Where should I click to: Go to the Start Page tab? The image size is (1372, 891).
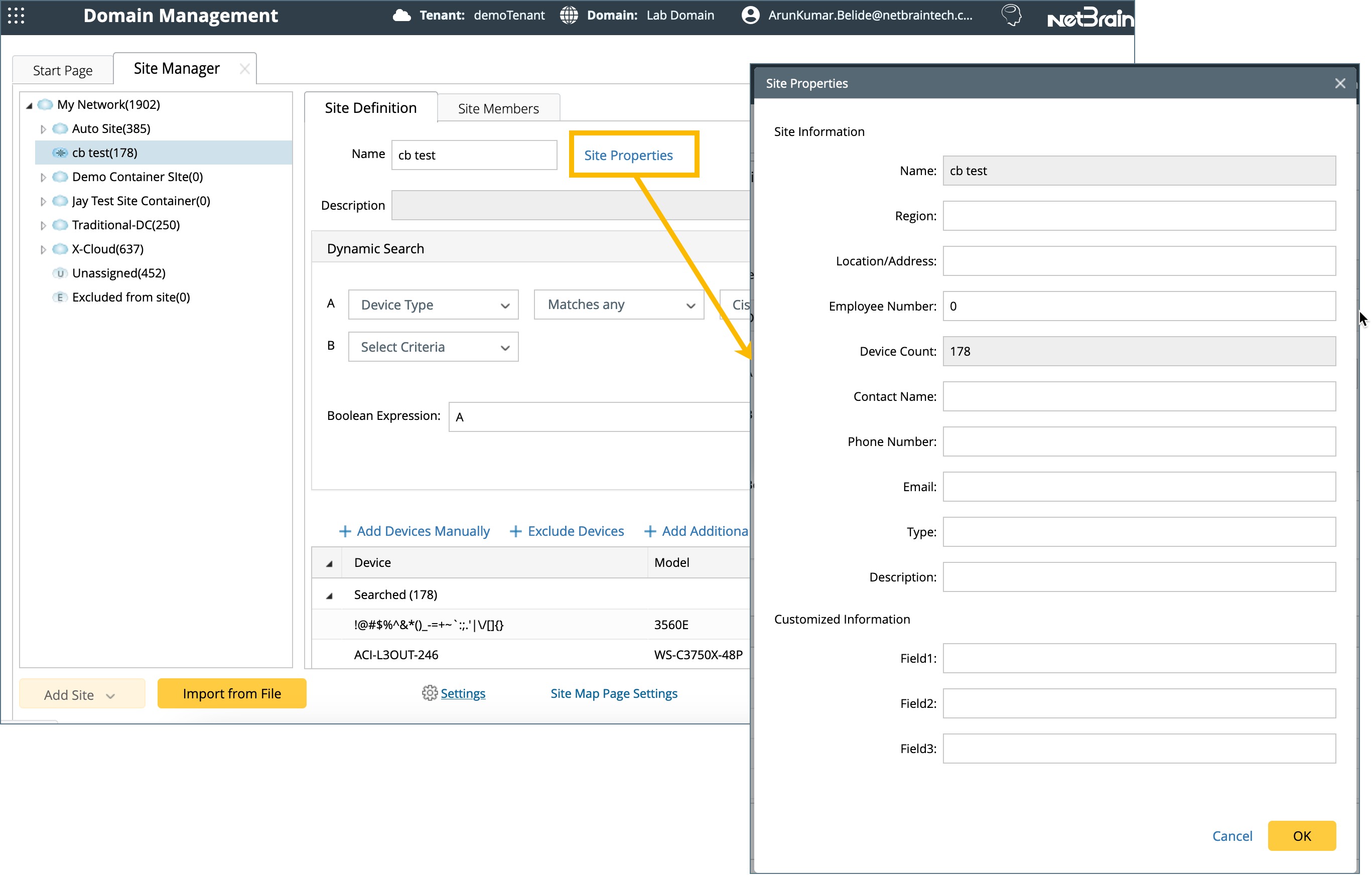[x=62, y=69]
